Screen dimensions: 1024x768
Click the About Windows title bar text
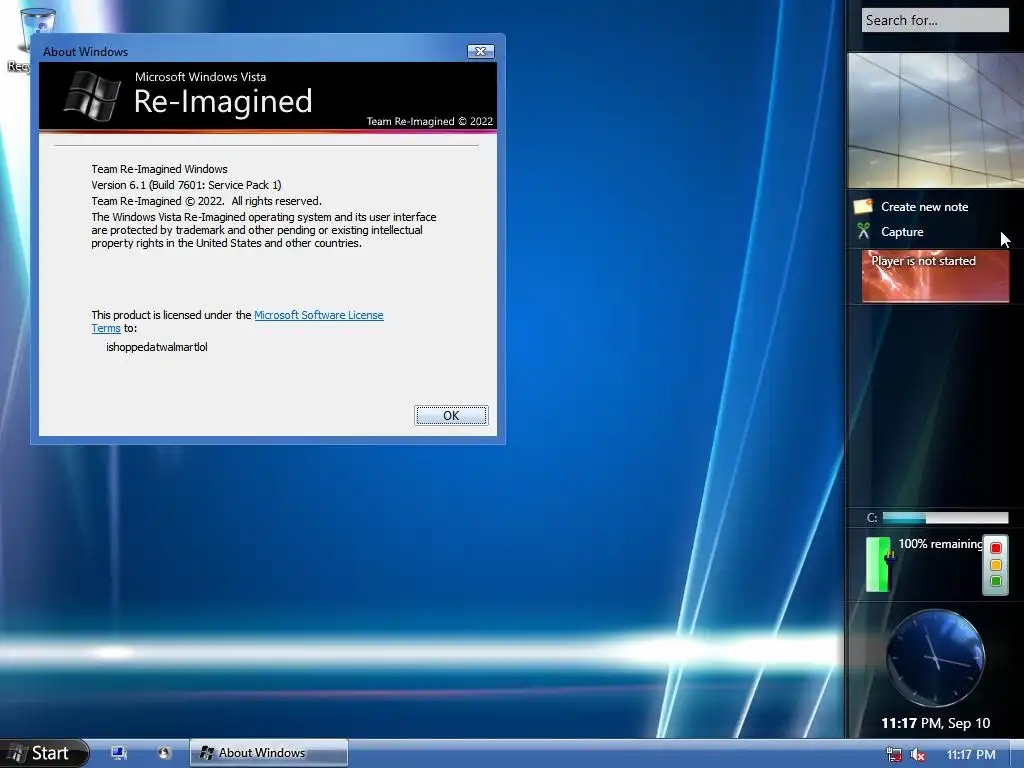click(x=86, y=52)
